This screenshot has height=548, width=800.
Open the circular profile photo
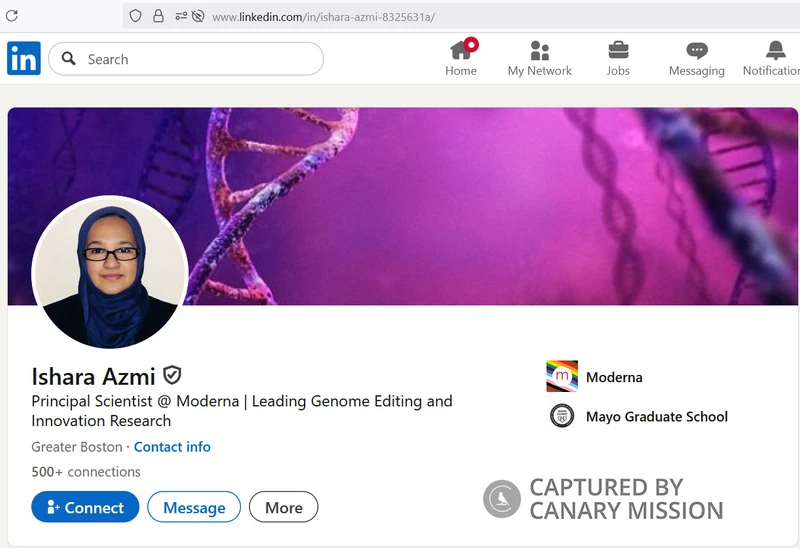click(x=110, y=271)
